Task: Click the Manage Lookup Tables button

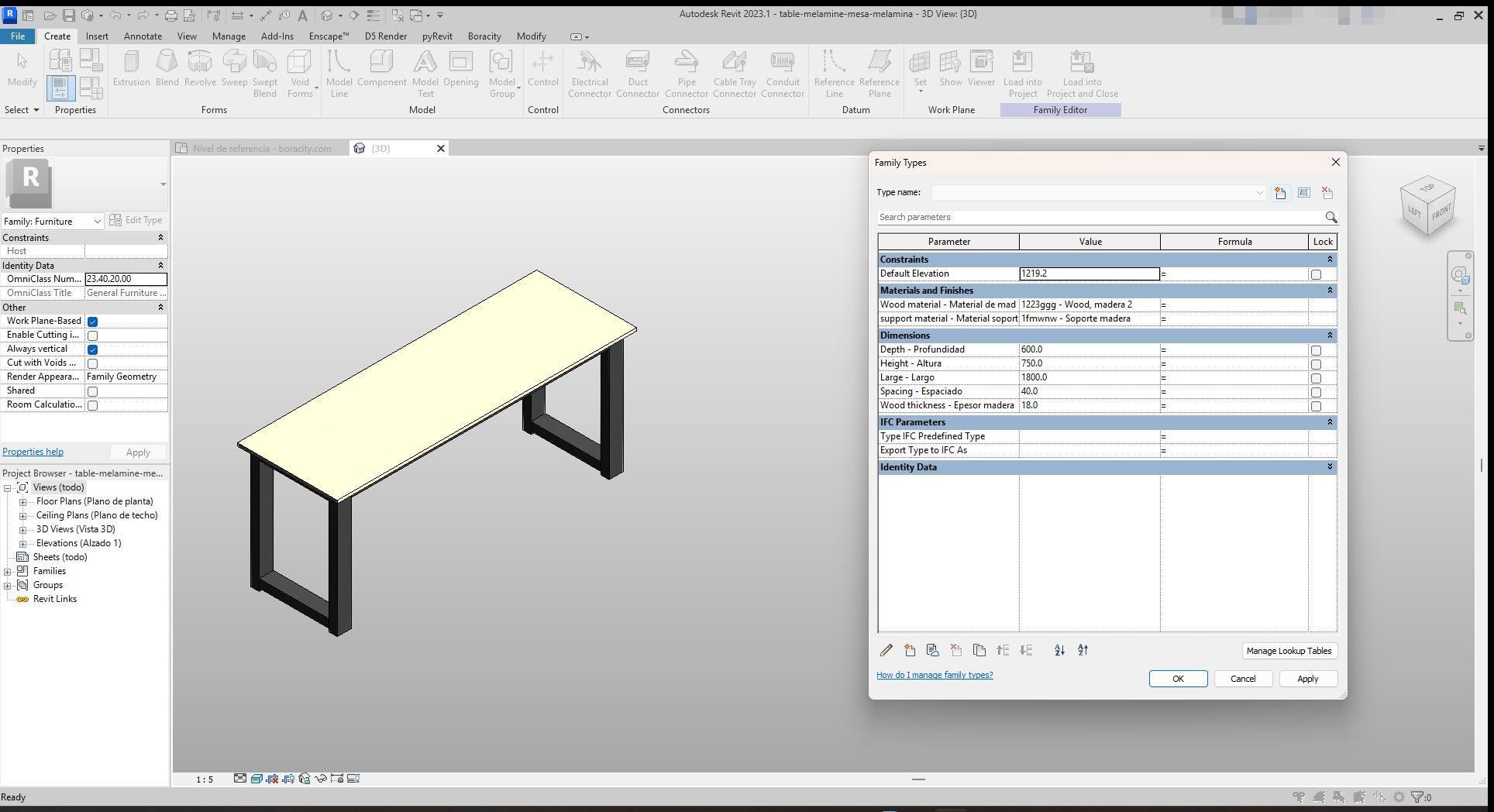Action: (x=1289, y=651)
